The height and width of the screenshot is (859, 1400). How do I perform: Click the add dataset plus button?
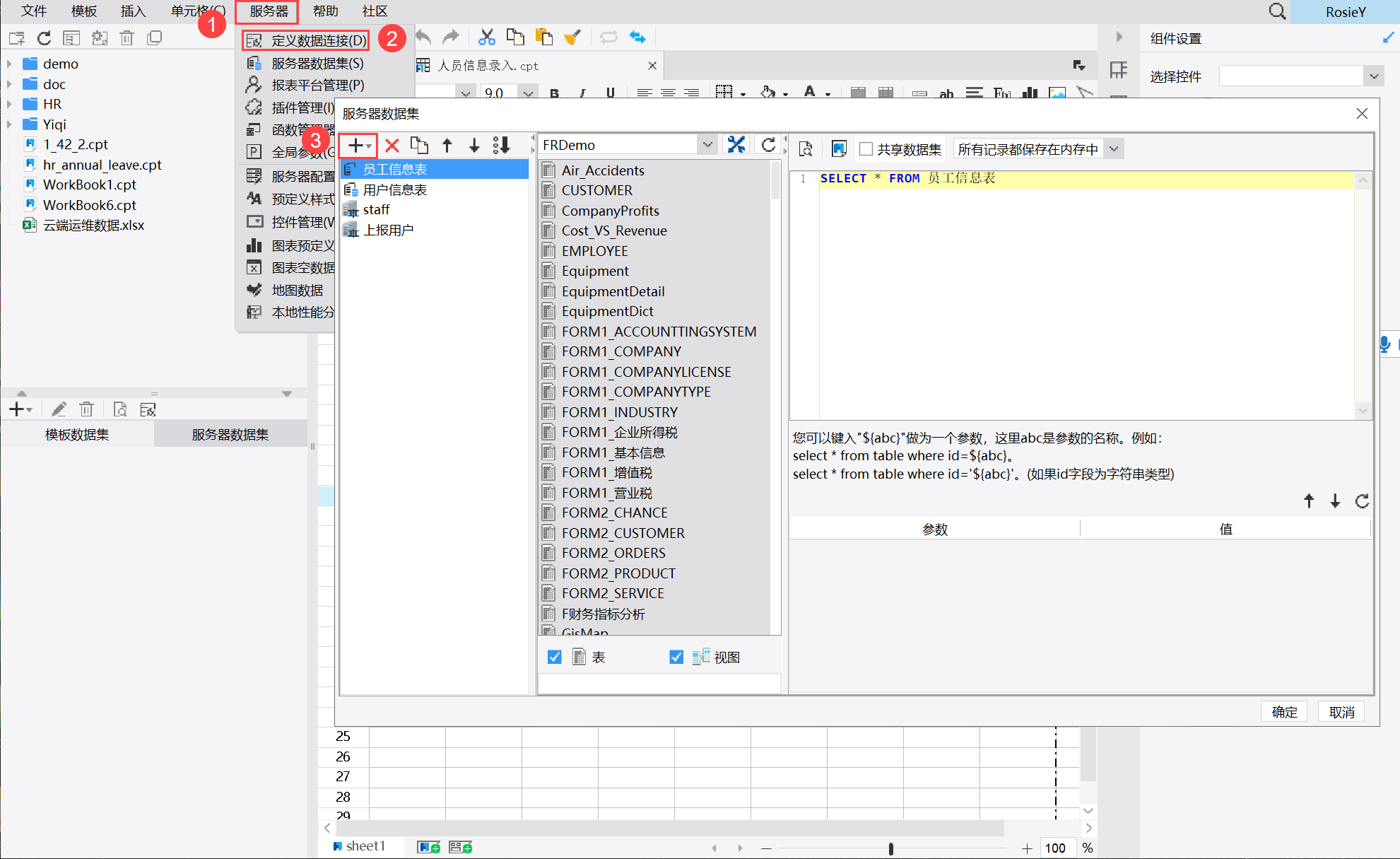356,146
